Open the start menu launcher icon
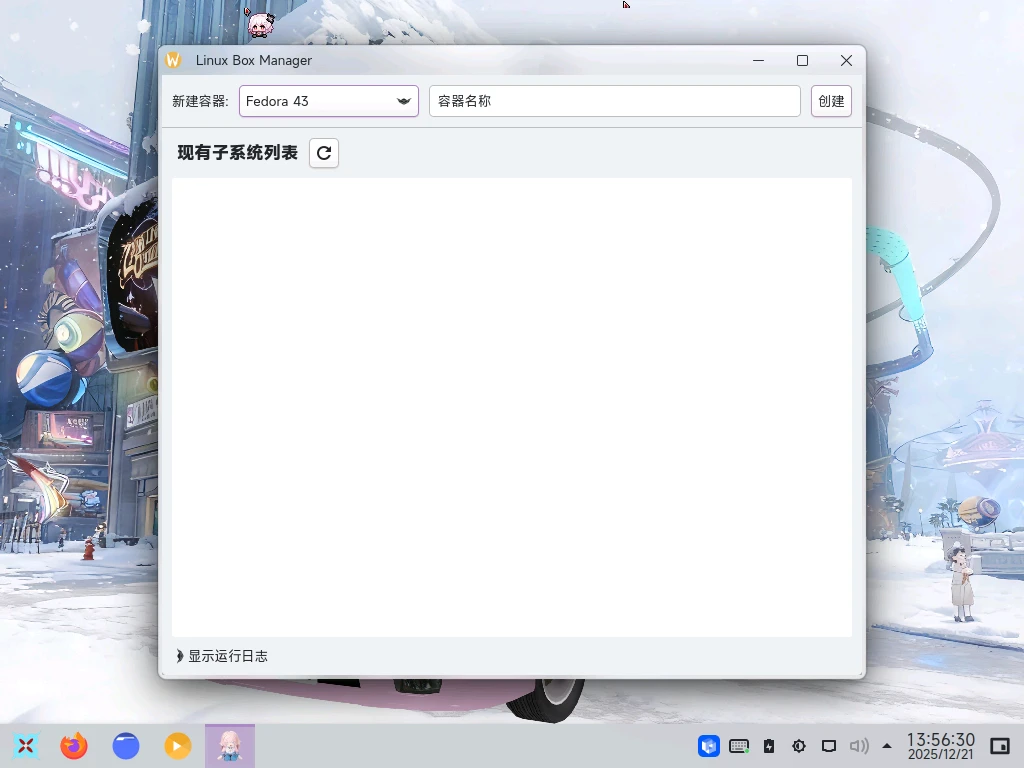 [25, 746]
